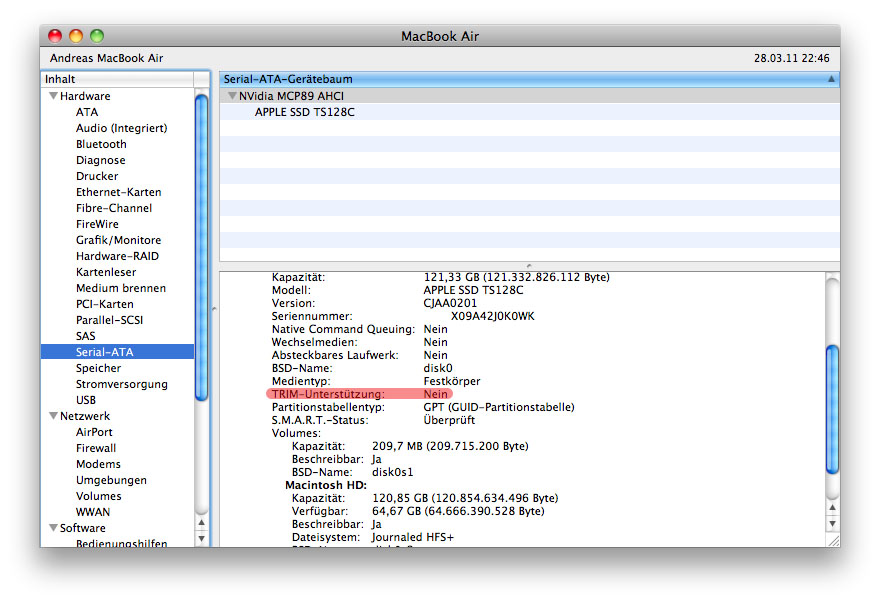880x602 pixels.
Task: Collapse the NVidia MCP89 AHCI disclosure triangle
Action: pos(232,96)
